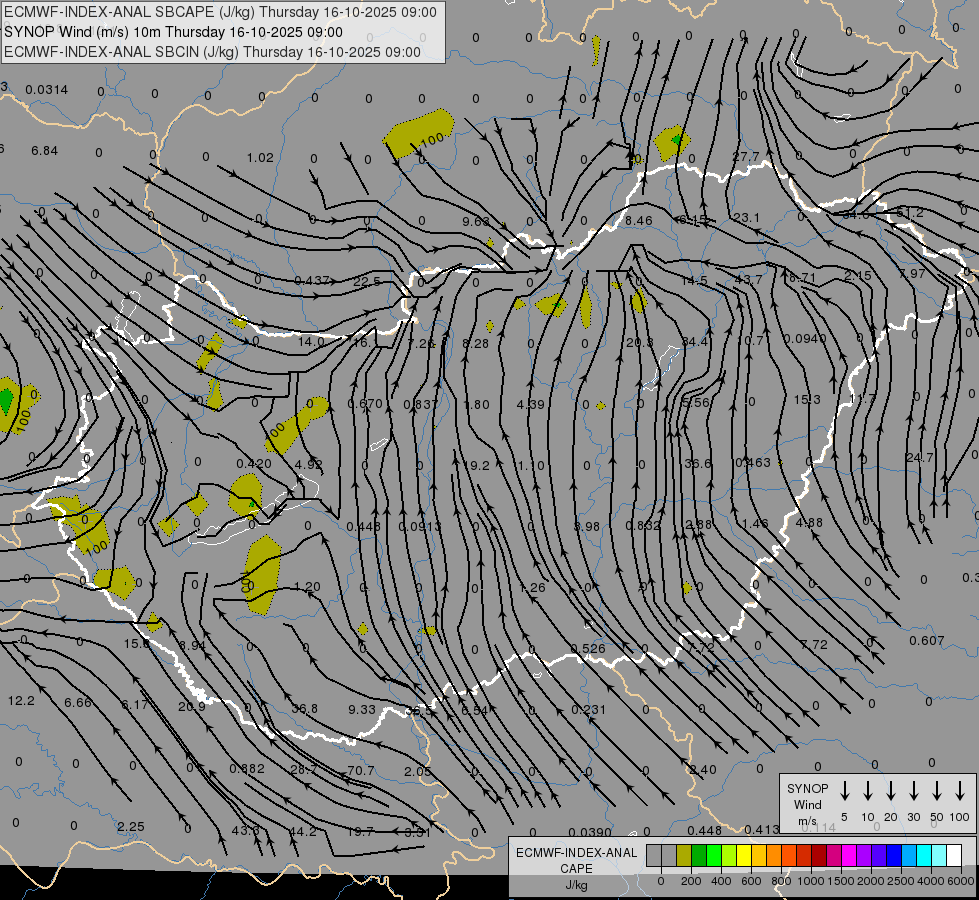This screenshot has height=900, width=979.
Task: Click the map value 8.98
Action: [587, 527]
